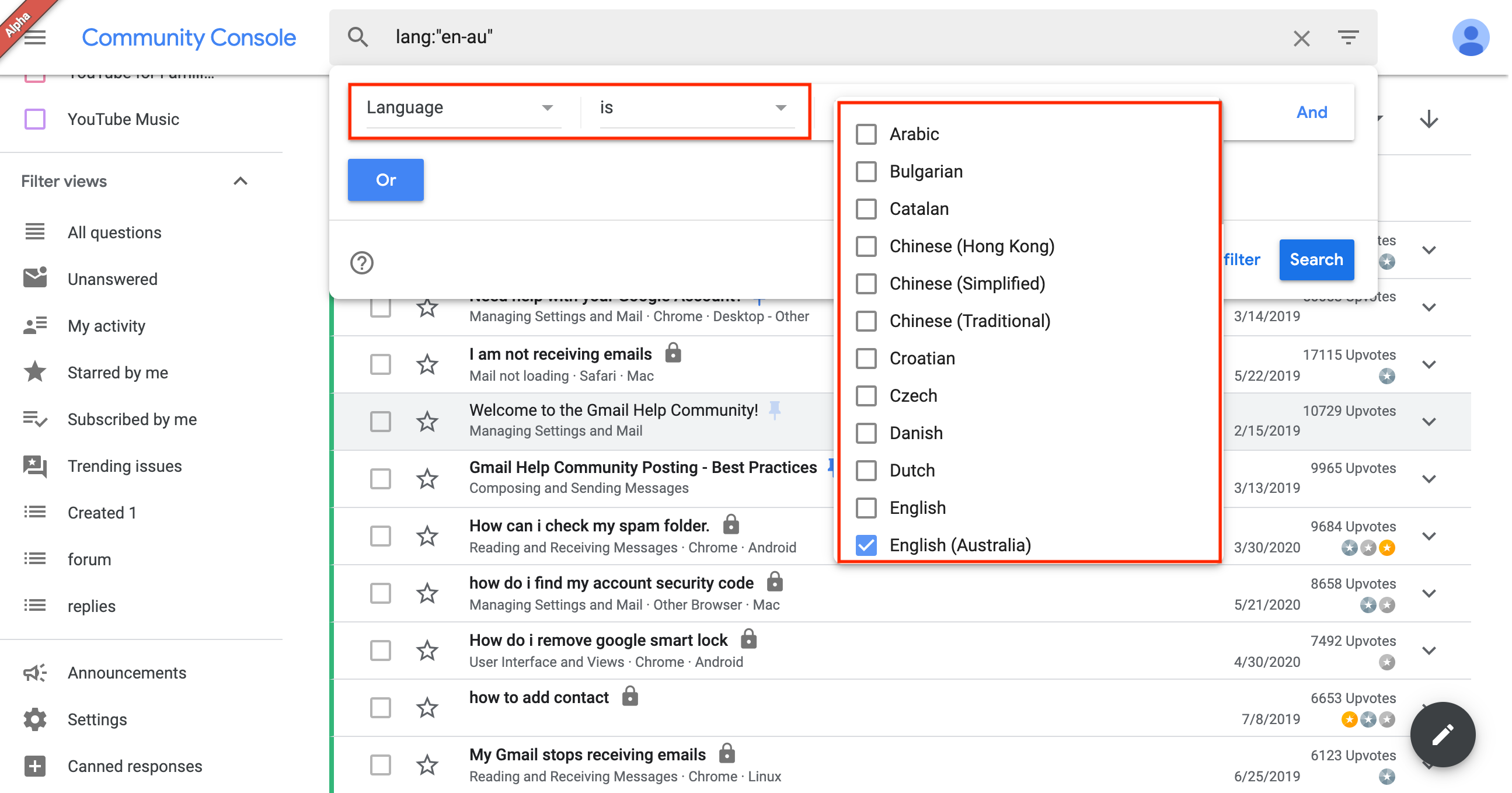
Task: Click the blue Search button
Action: click(x=1315, y=259)
